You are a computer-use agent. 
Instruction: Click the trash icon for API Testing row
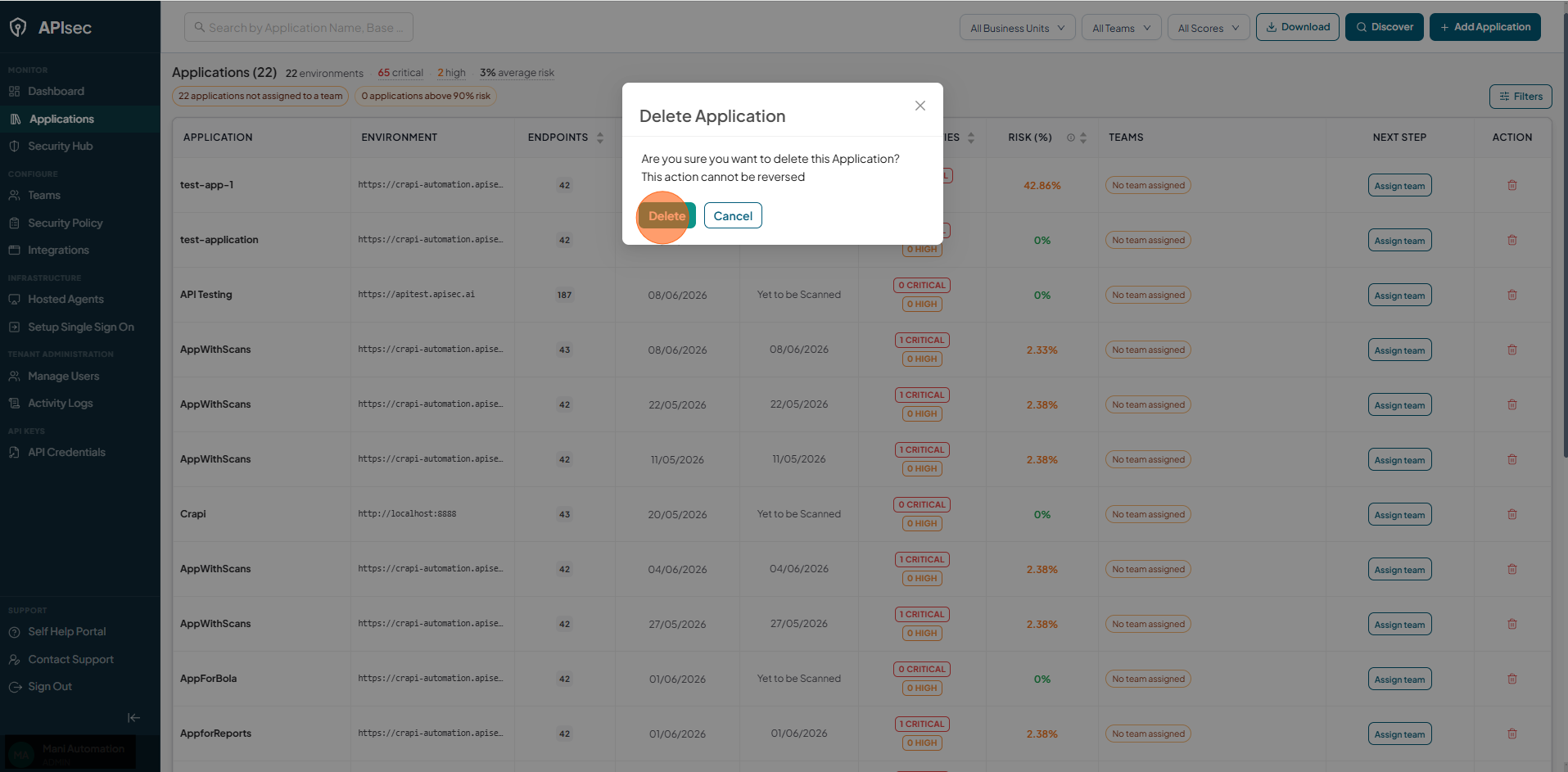coord(1512,295)
